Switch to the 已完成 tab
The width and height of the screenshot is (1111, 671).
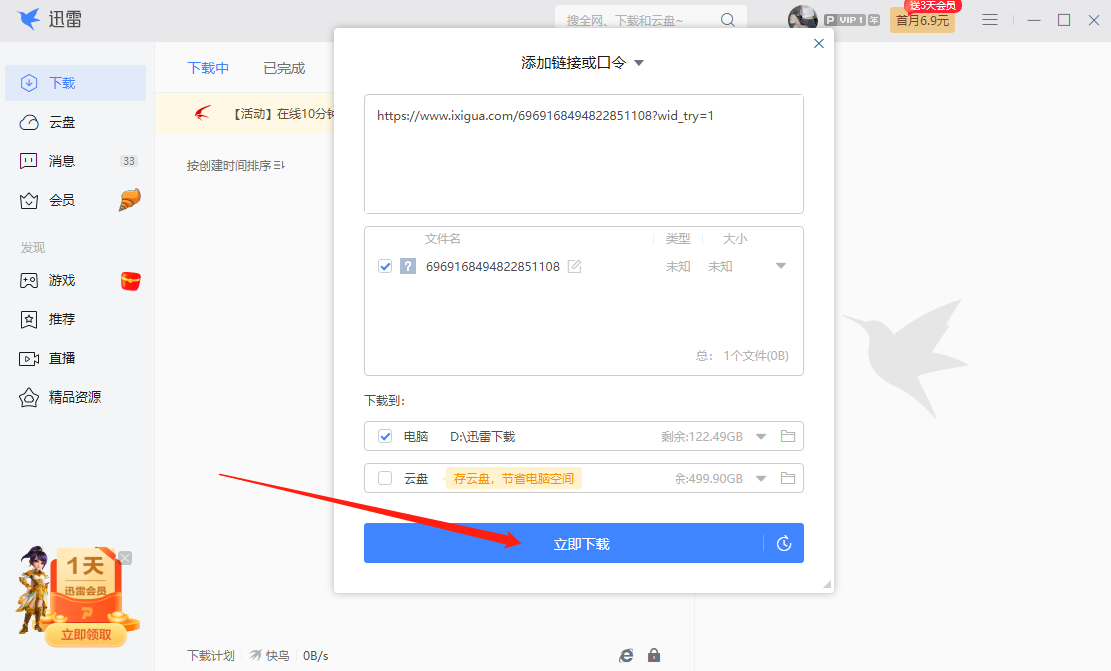click(283, 67)
